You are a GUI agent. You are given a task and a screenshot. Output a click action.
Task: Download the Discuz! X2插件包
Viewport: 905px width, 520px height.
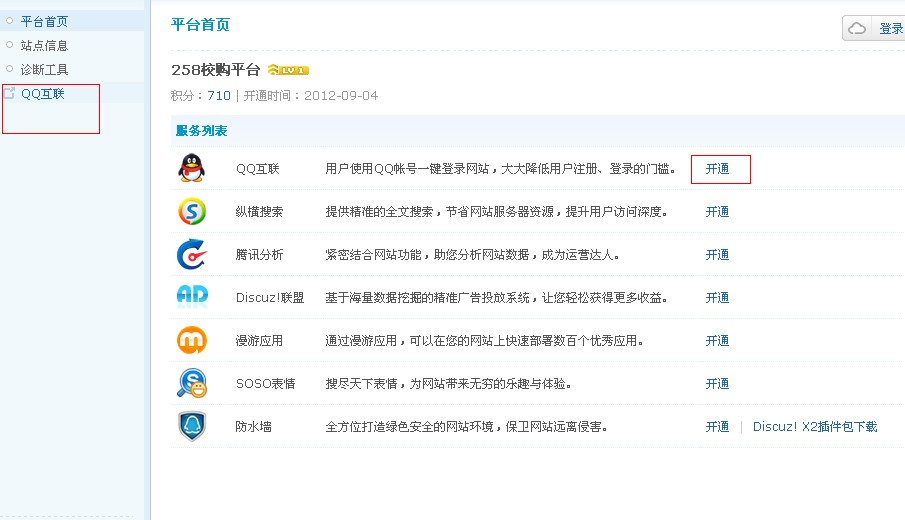[x=815, y=427]
